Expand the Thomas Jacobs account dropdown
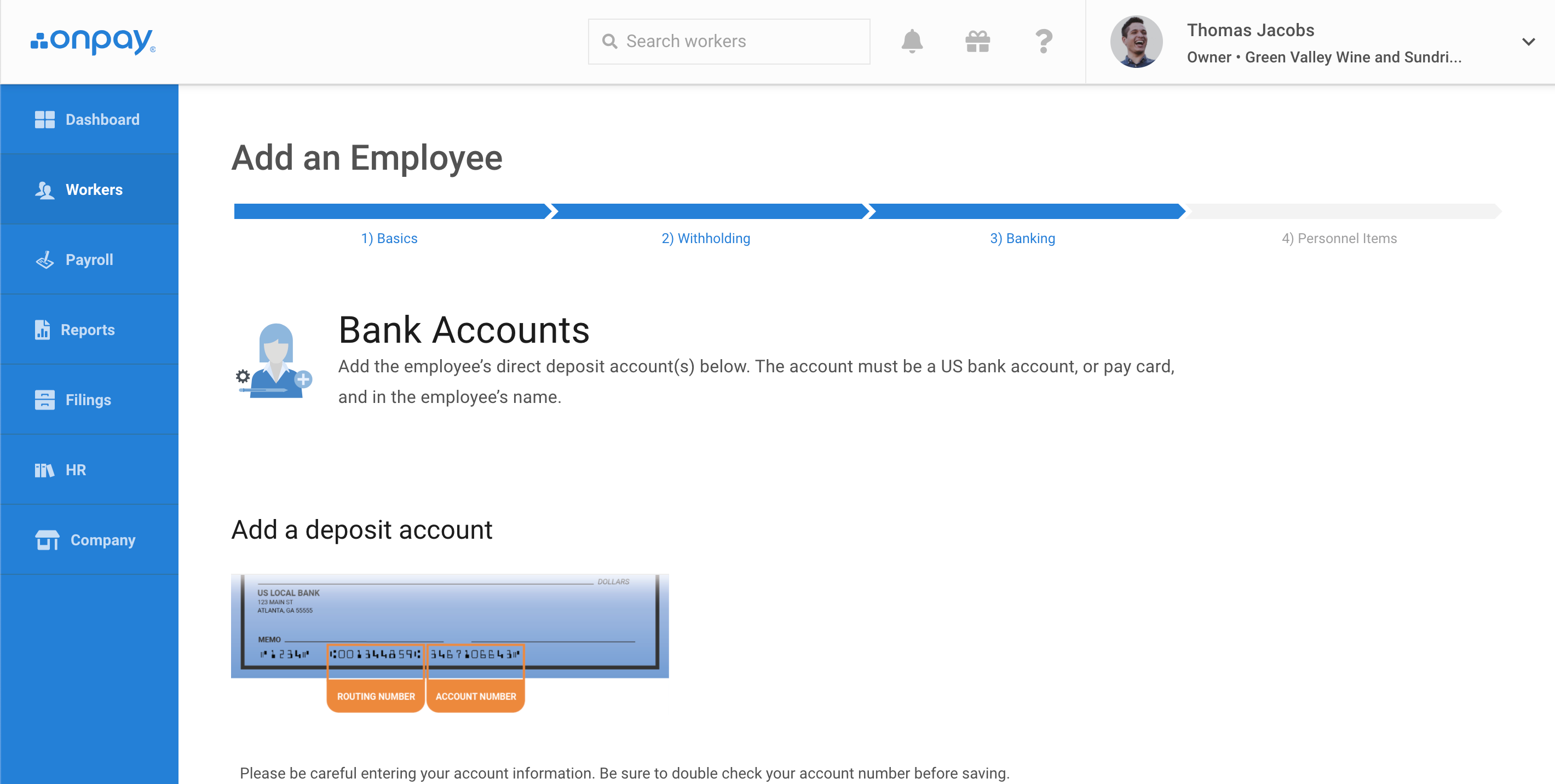Viewport: 1555px width, 784px height. point(1528,42)
